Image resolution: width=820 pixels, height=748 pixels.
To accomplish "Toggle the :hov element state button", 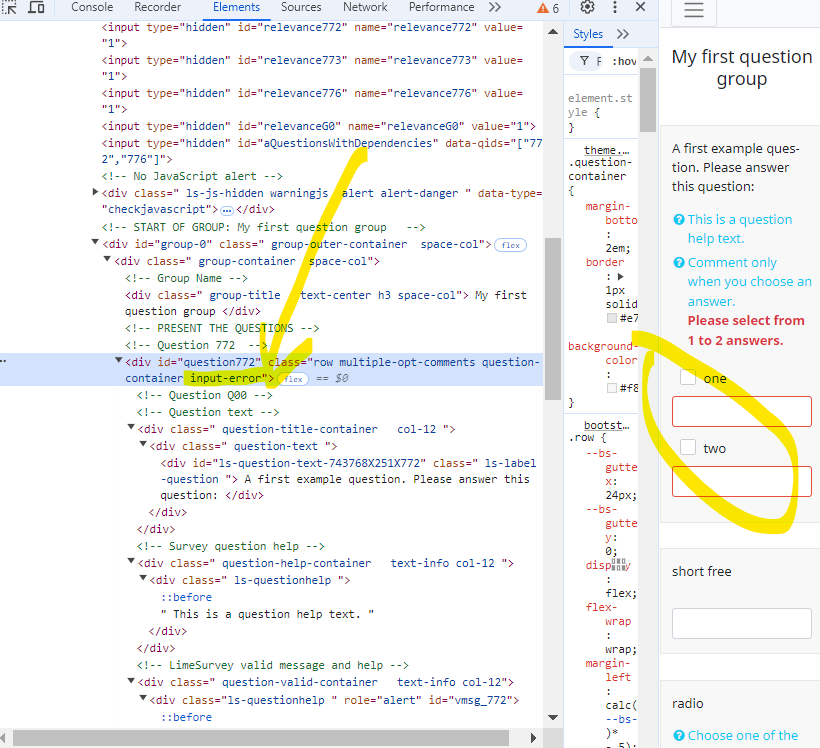I will click(x=624, y=61).
